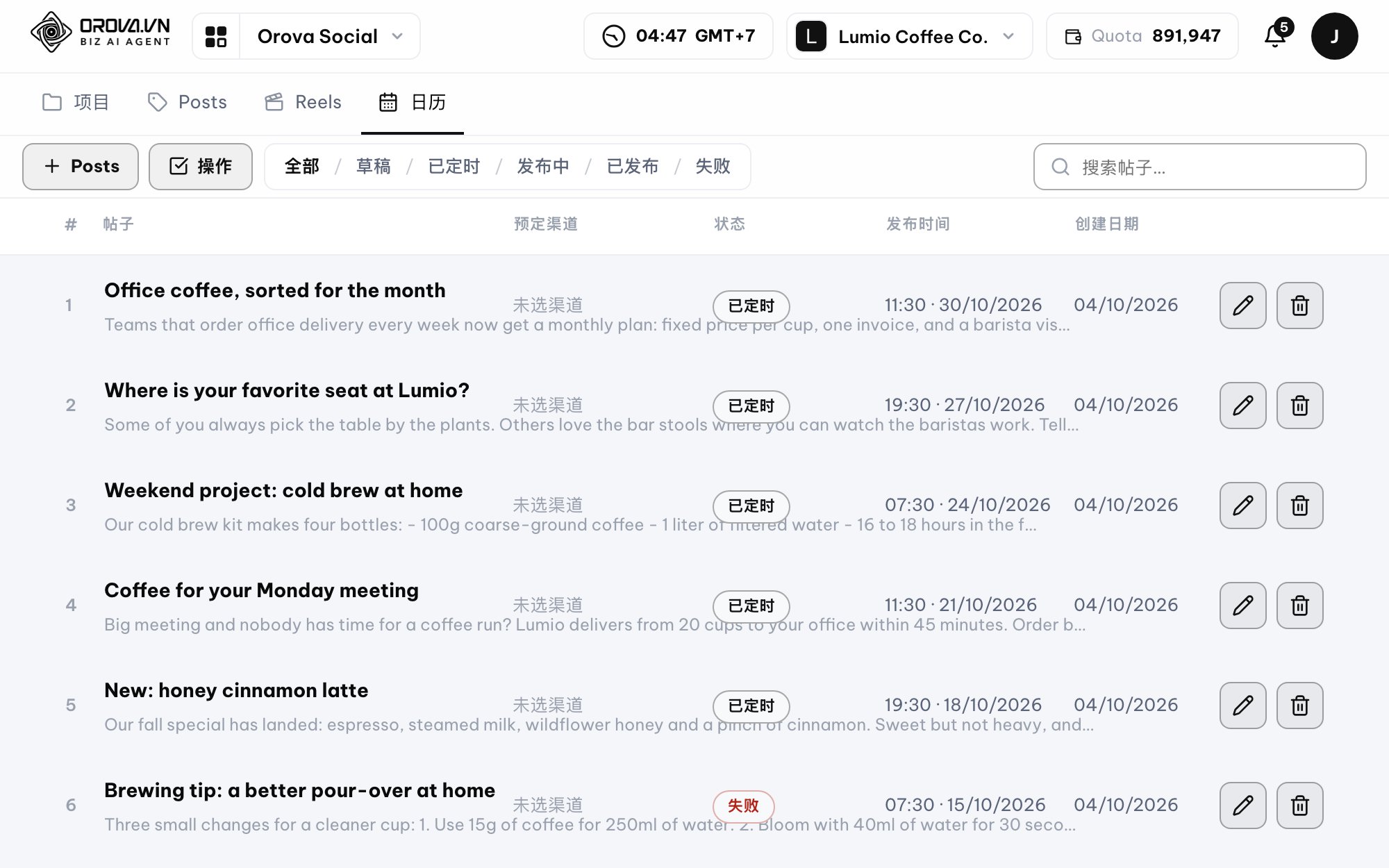This screenshot has width=1389, height=868.
Task: Switch to the Posts tab
Action: (x=187, y=102)
